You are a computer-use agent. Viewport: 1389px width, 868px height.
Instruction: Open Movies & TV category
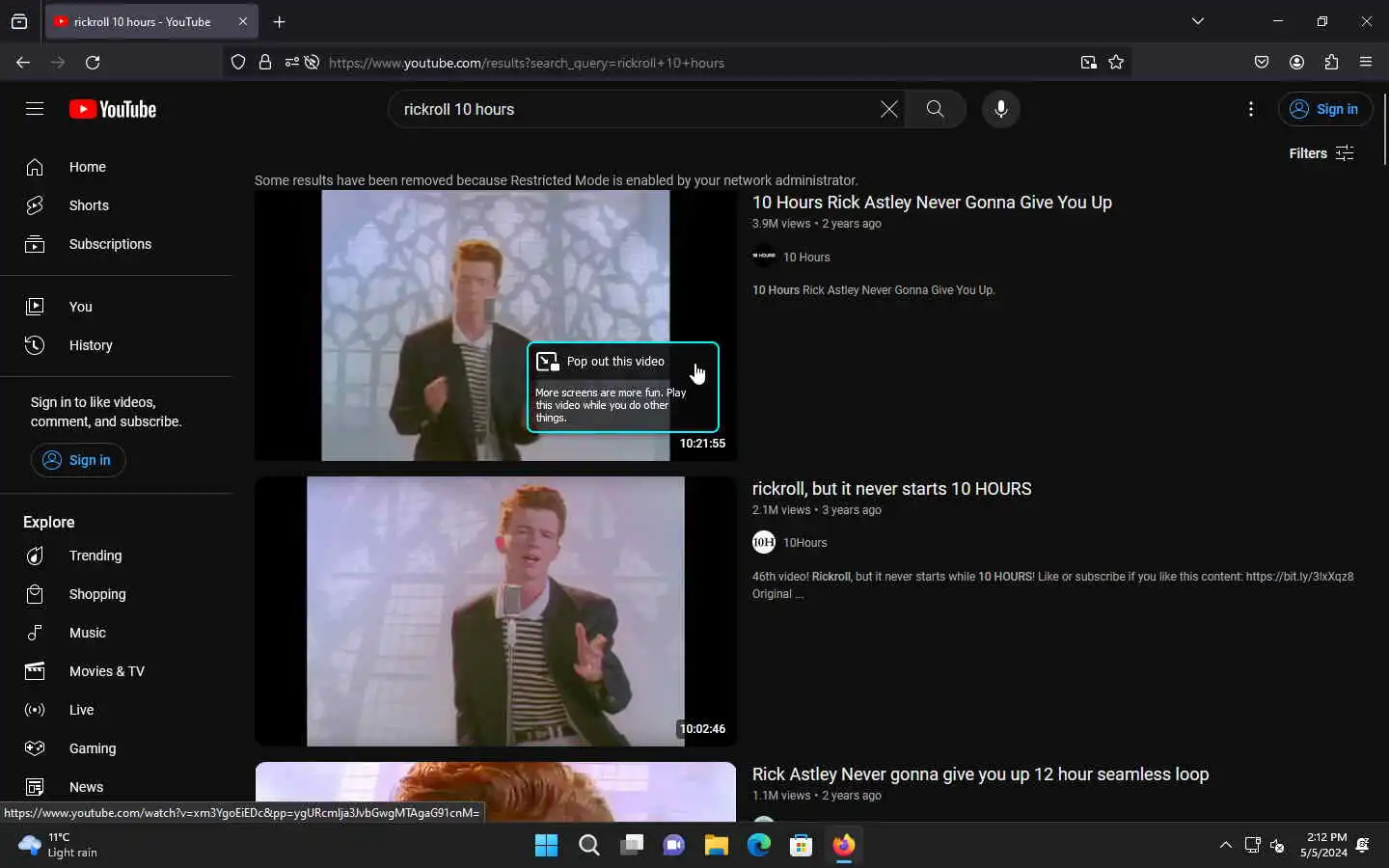click(x=116, y=671)
